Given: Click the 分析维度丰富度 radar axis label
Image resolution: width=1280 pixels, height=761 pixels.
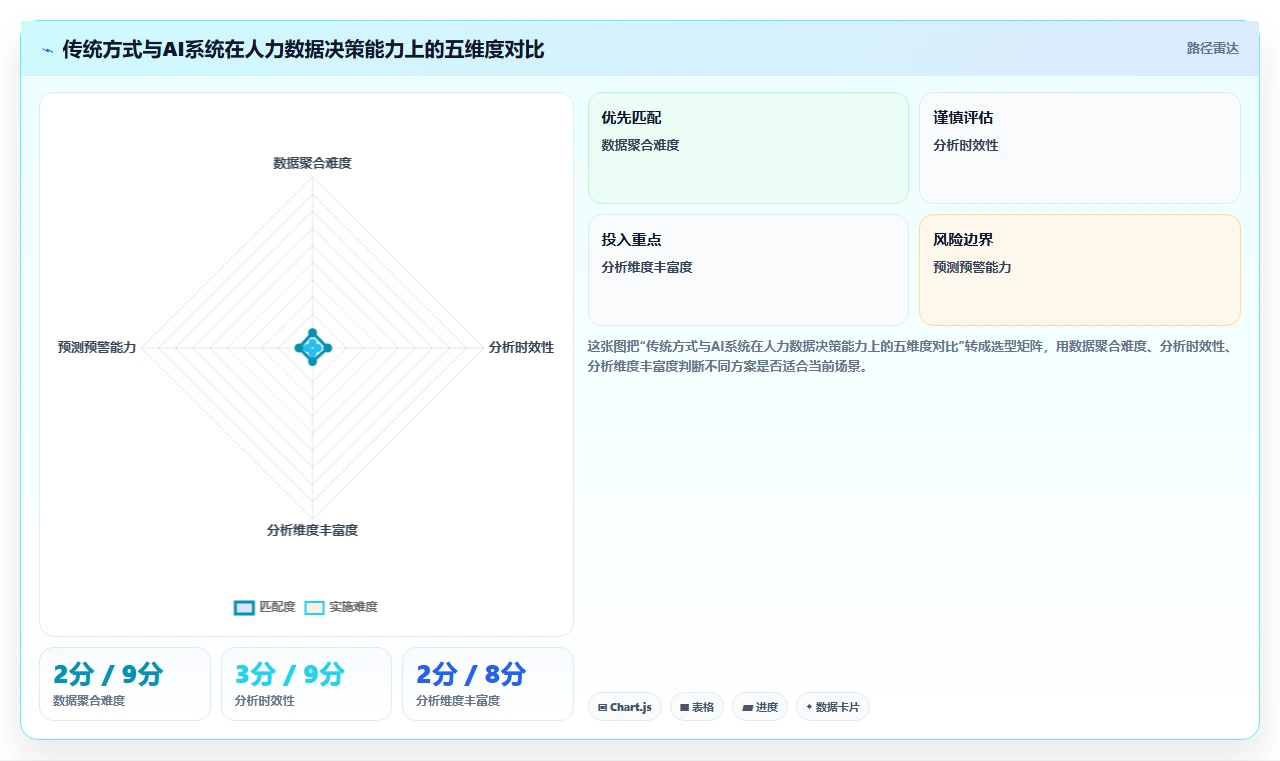Looking at the screenshot, I should tap(312, 530).
